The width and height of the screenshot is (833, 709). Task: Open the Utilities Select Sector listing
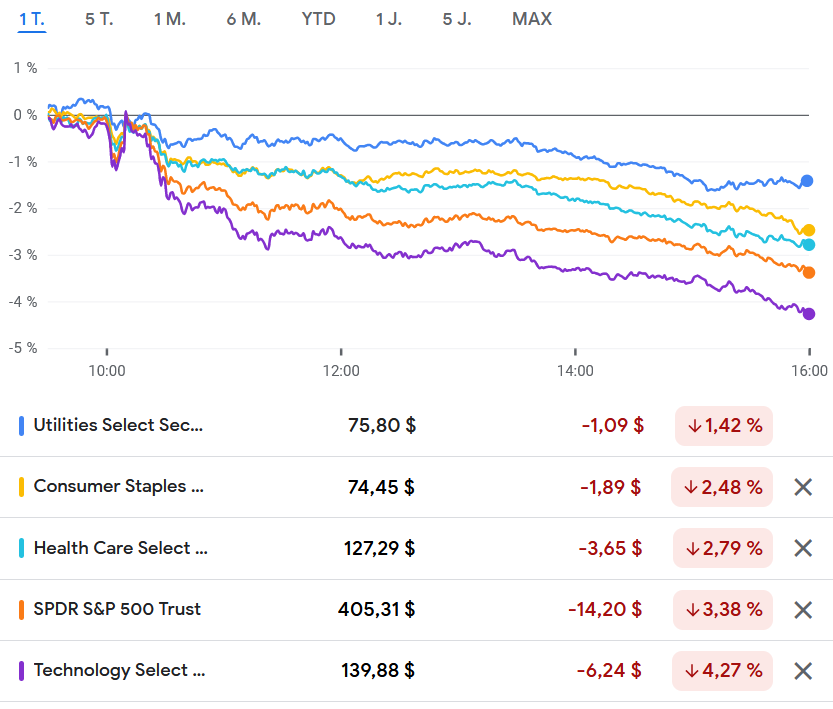(118, 425)
